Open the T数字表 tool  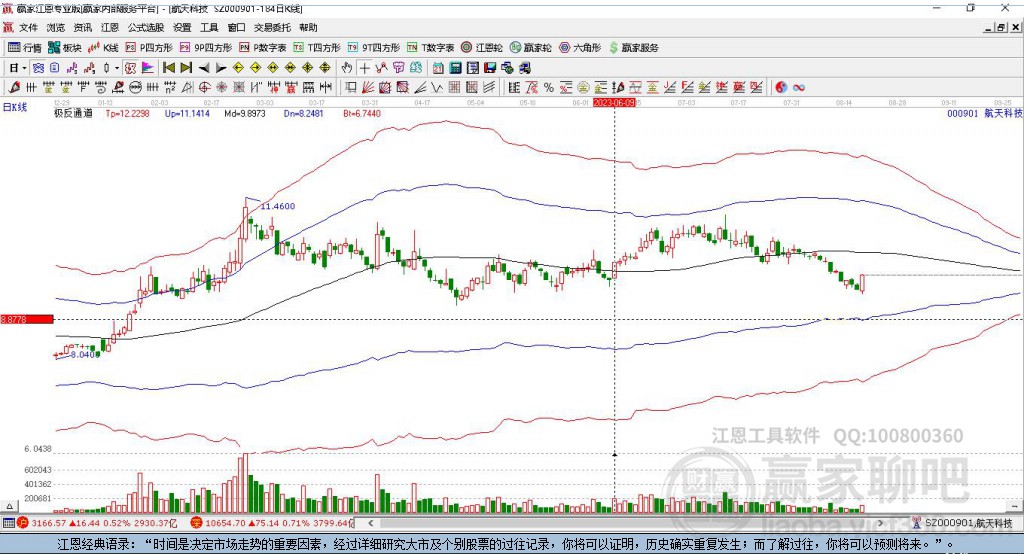pyautogui.click(x=430, y=48)
